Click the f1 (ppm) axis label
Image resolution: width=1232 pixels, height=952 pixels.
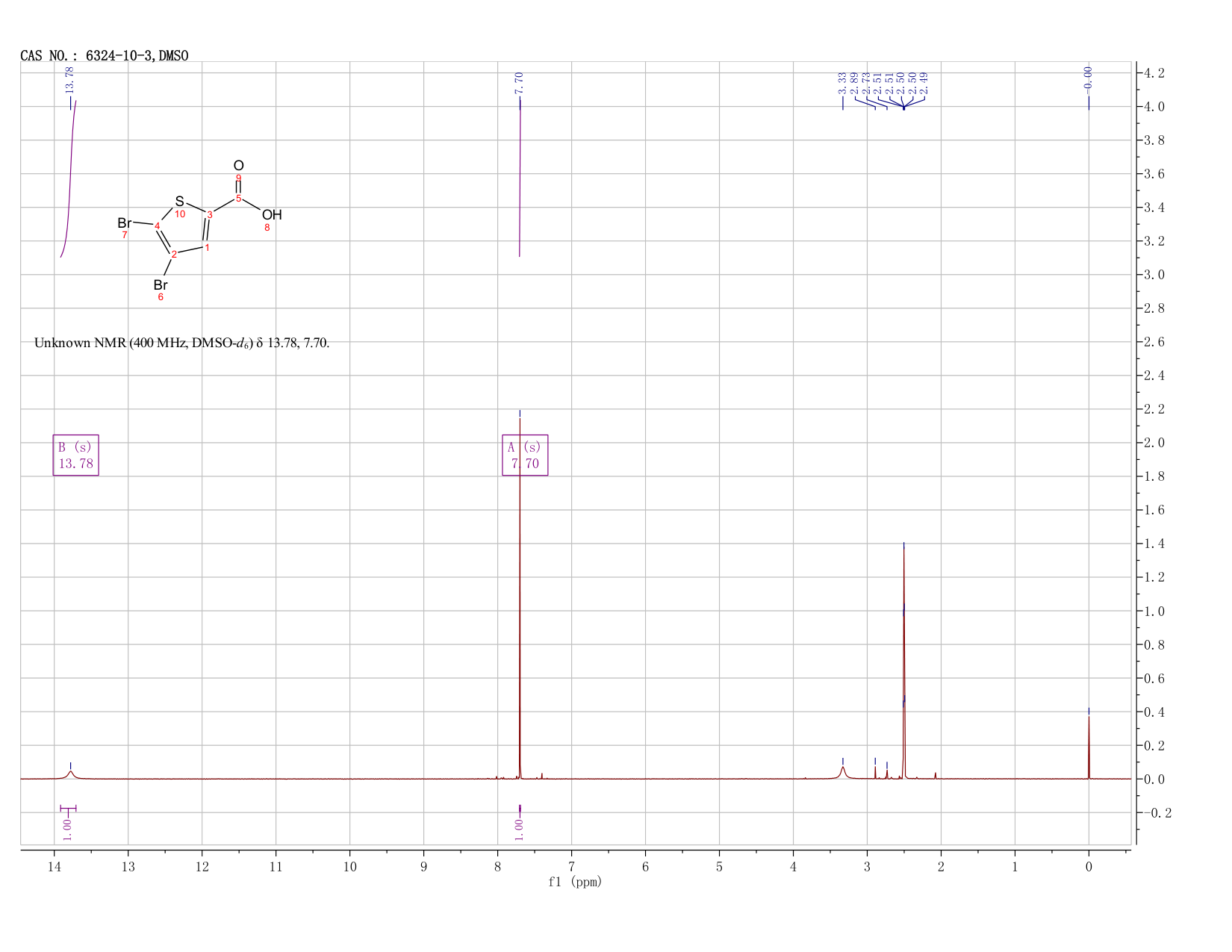[575, 882]
